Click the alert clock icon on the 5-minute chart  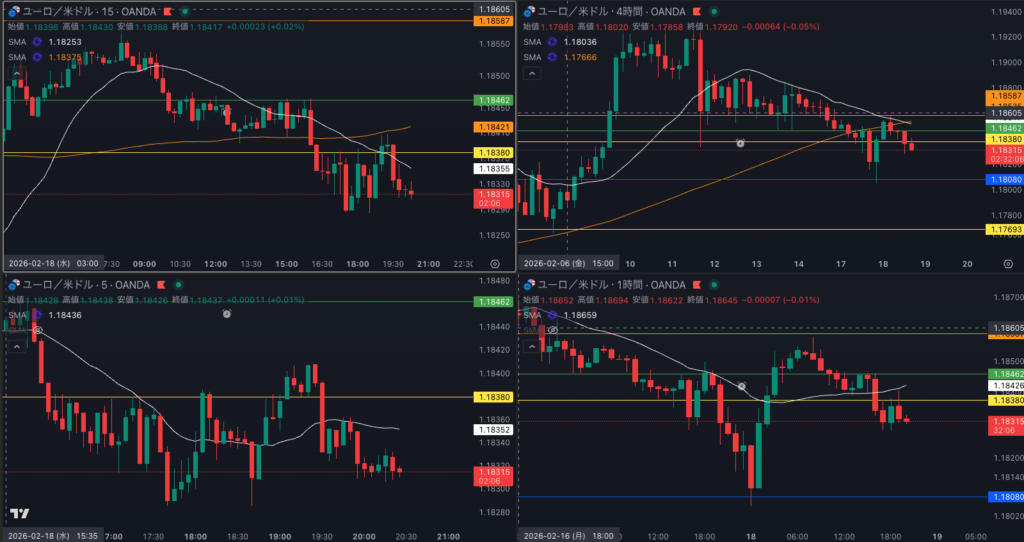227,314
